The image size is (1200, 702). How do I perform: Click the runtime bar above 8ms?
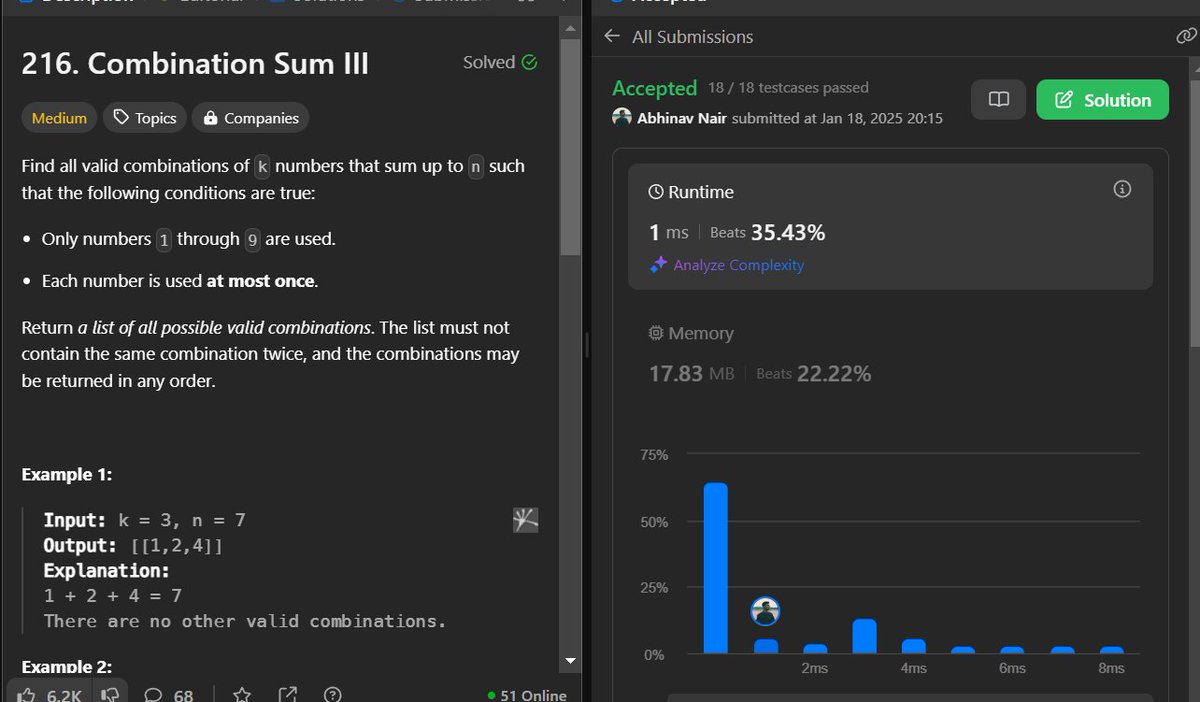pos(1112,650)
